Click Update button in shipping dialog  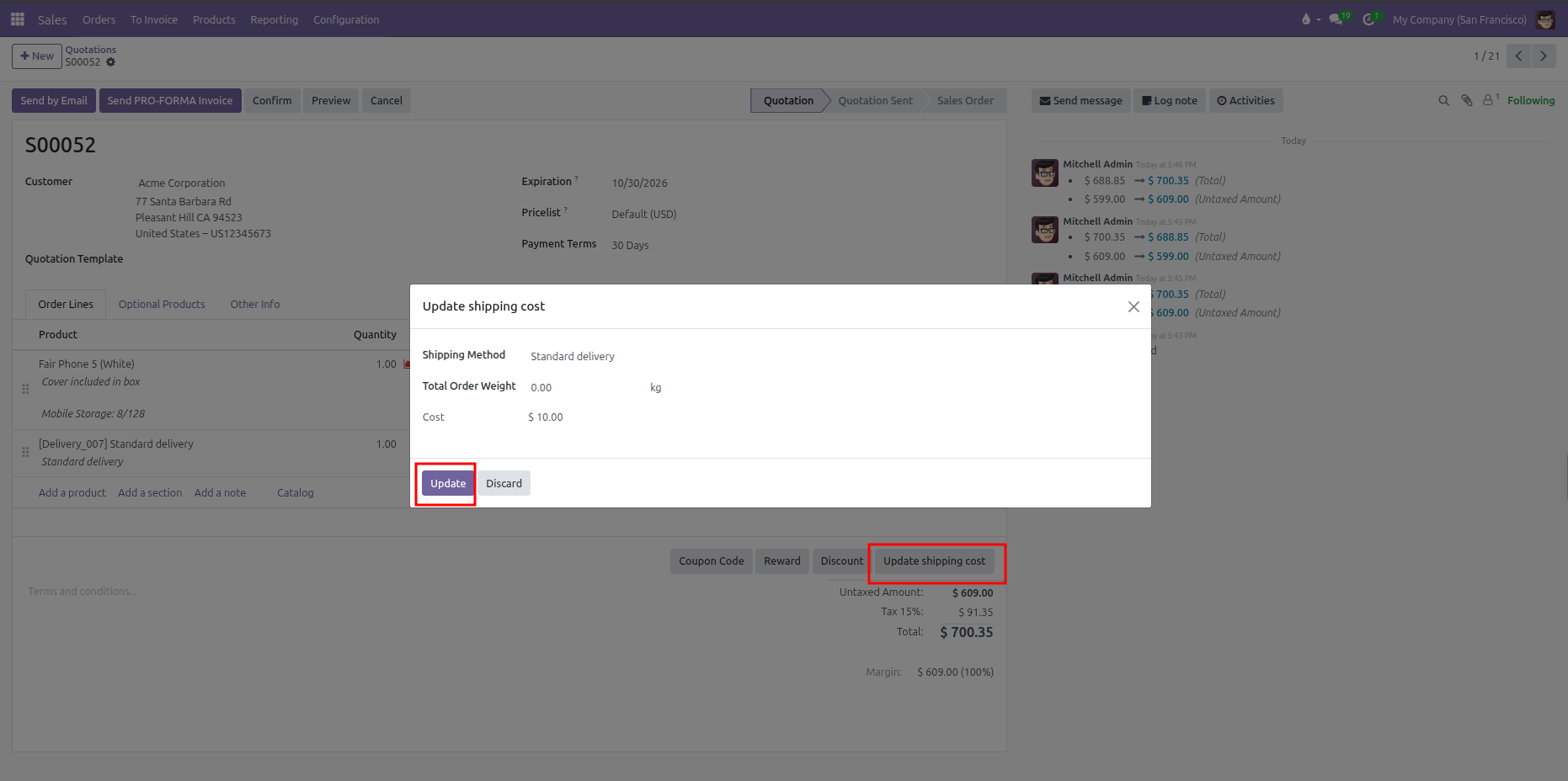(448, 484)
